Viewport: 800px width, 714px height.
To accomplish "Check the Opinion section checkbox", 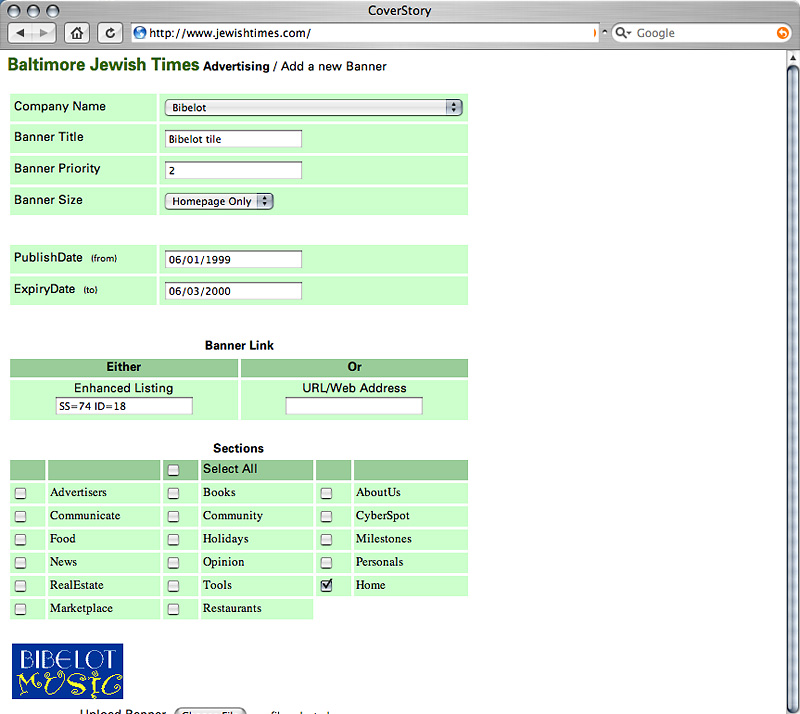I will pos(173,562).
